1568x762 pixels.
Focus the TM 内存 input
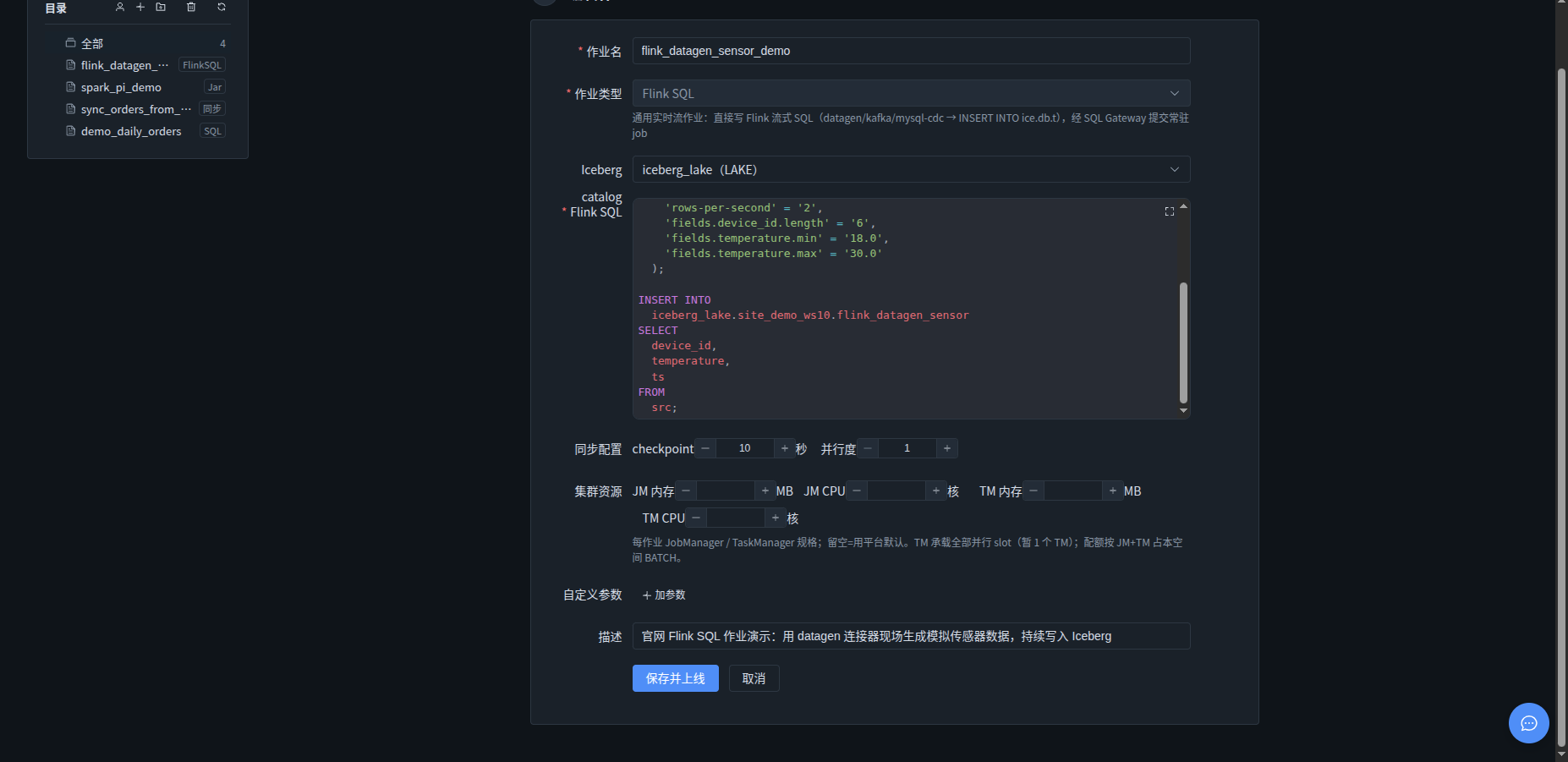click(1073, 491)
